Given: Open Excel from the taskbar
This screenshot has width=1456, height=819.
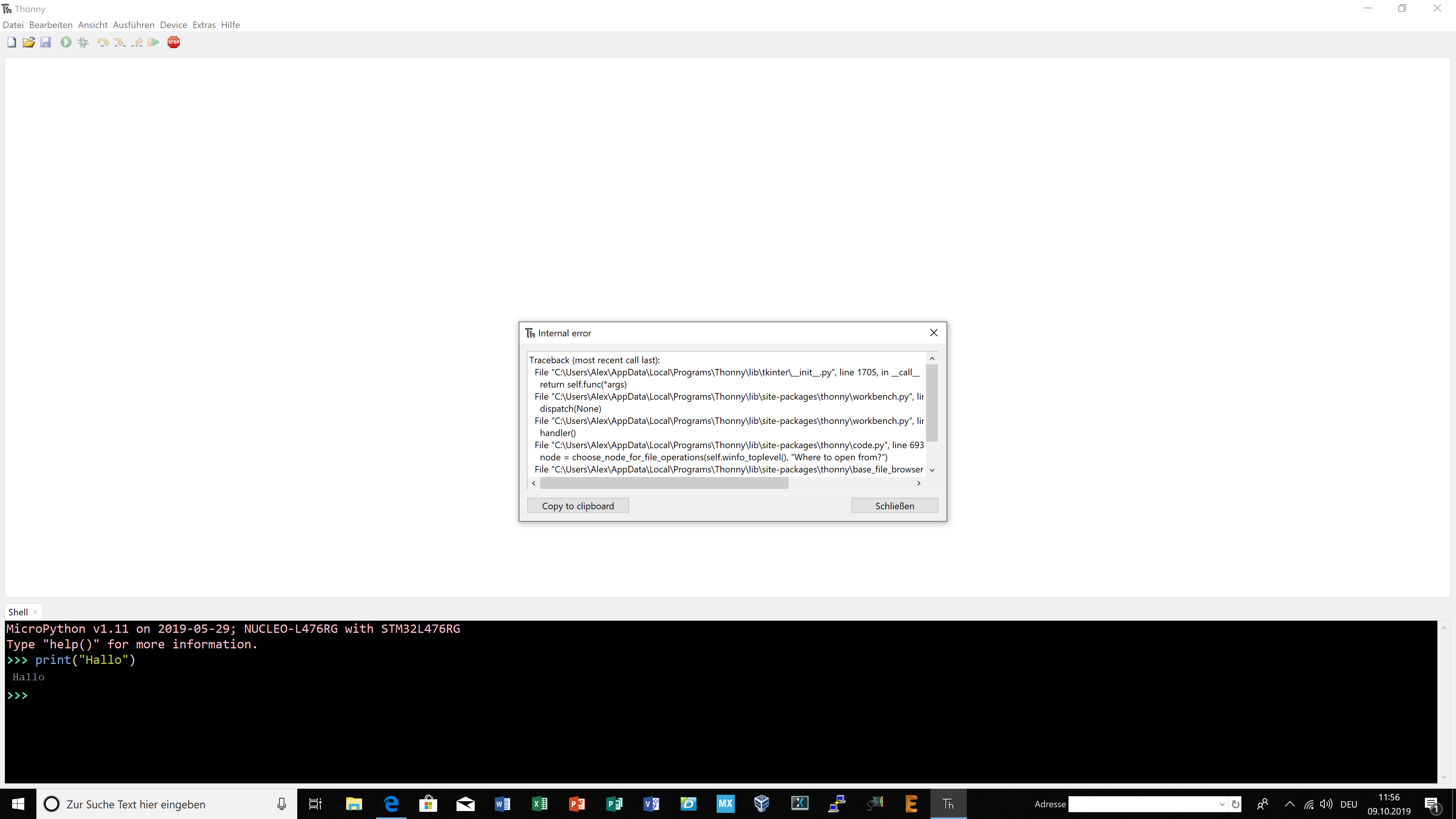Looking at the screenshot, I should [539, 804].
